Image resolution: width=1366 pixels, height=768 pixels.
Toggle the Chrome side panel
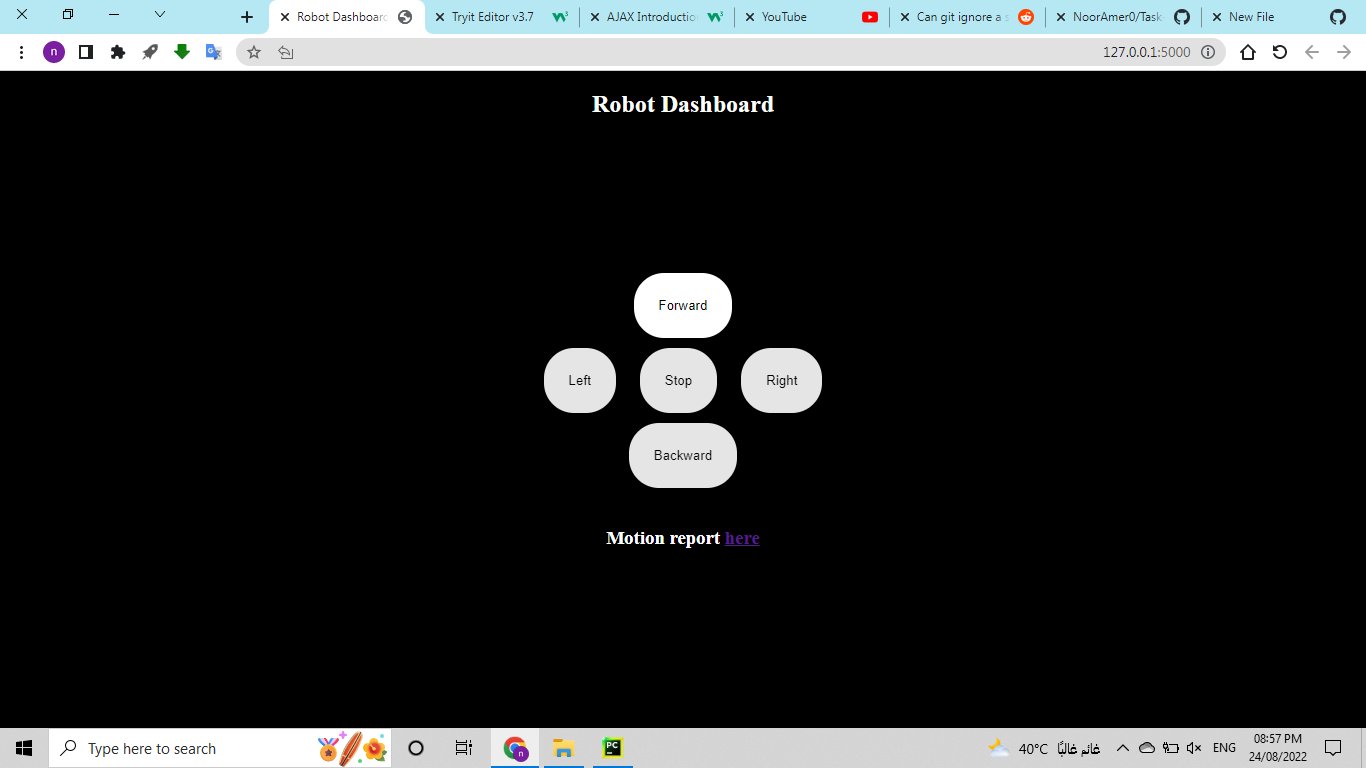point(86,51)
